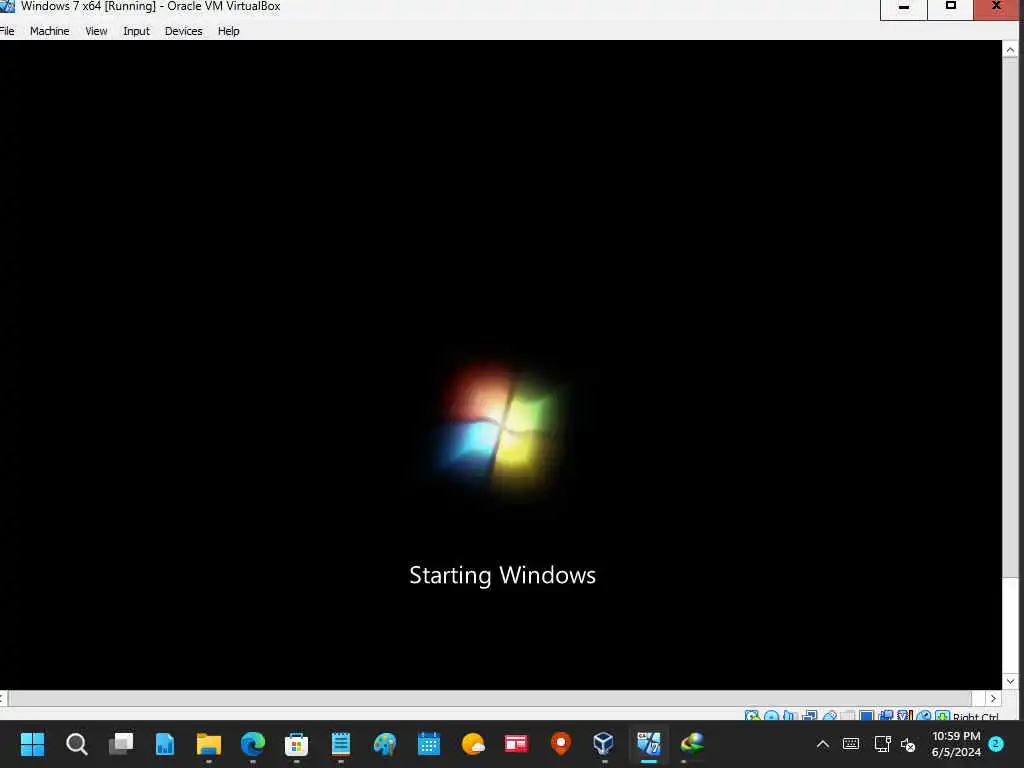Click the green keyboard capture arrow indicator
The height and width of the screenshot is (768, 1024).
942,715
